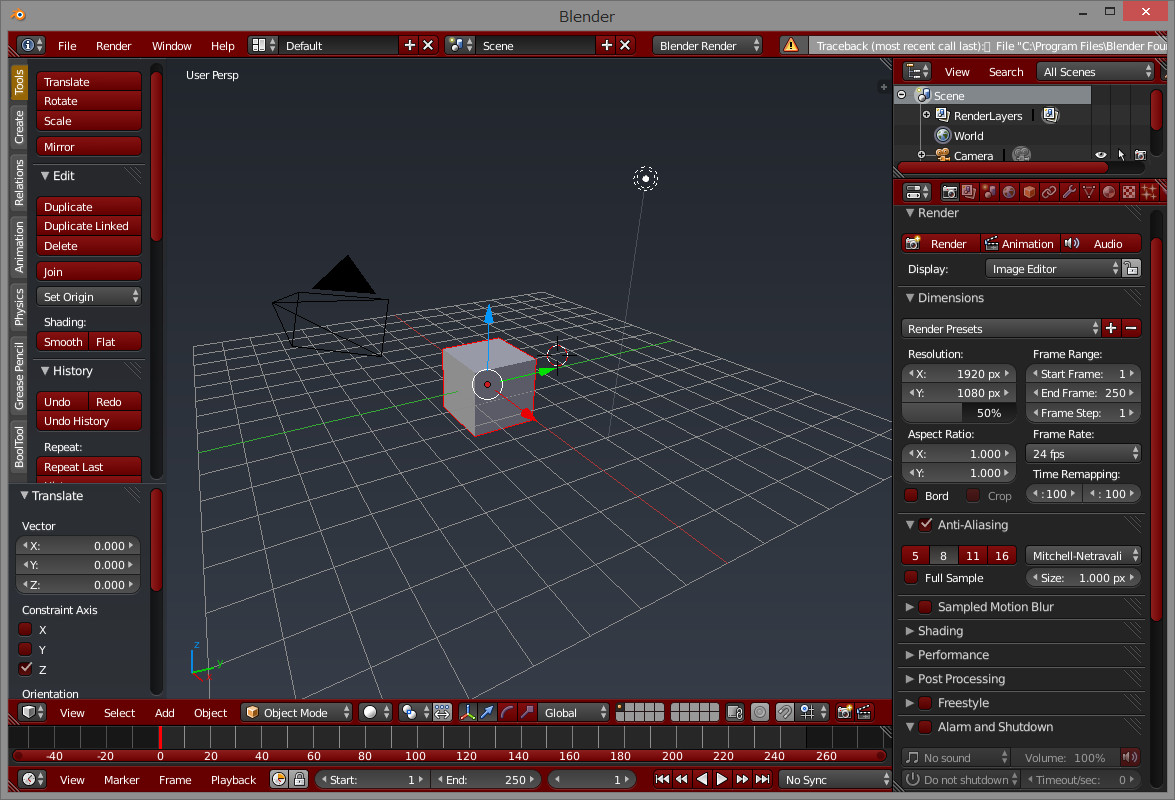Toggle the Bord checkbox
Image resolution: width=1175 pixels, height=800 pixels.
pyautogui.click(x=911, y=495)
